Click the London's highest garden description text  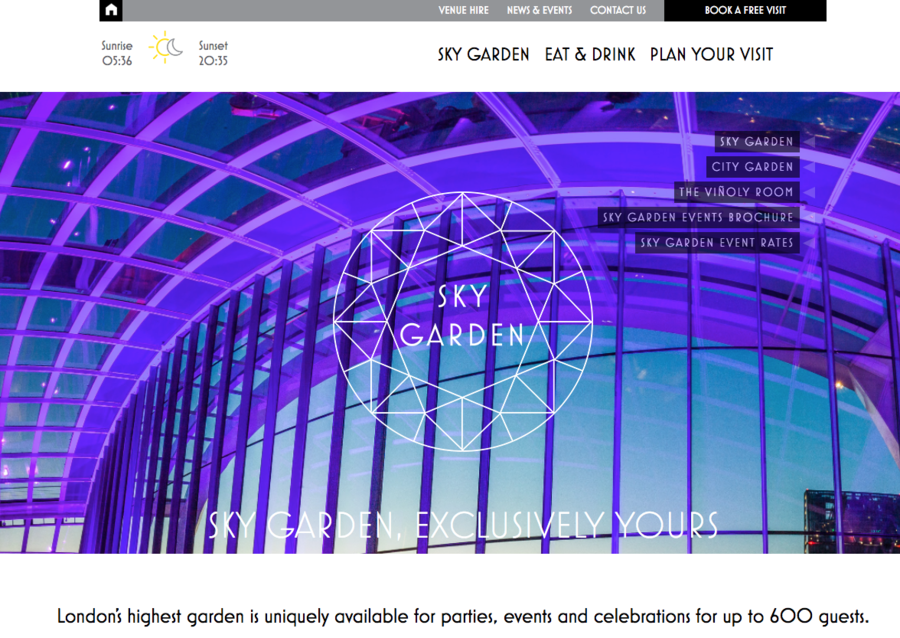pos(463,616)
